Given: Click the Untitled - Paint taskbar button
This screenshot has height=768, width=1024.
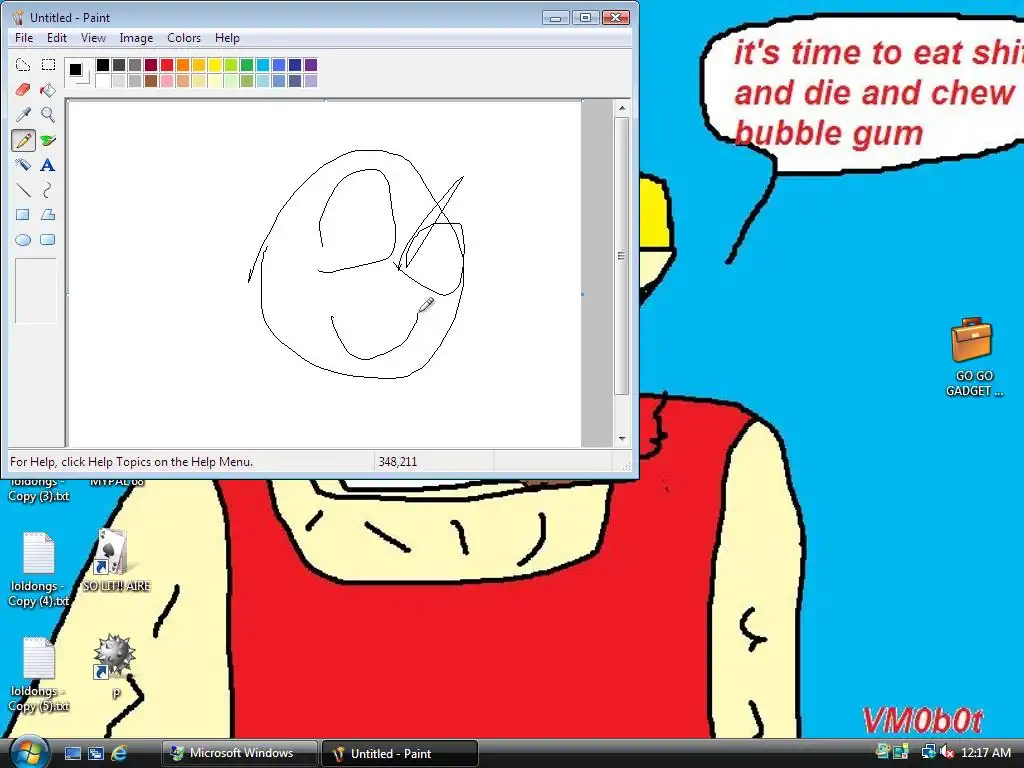Looking at the screenshot, I should pyautogui.click(x=400, y=753).
